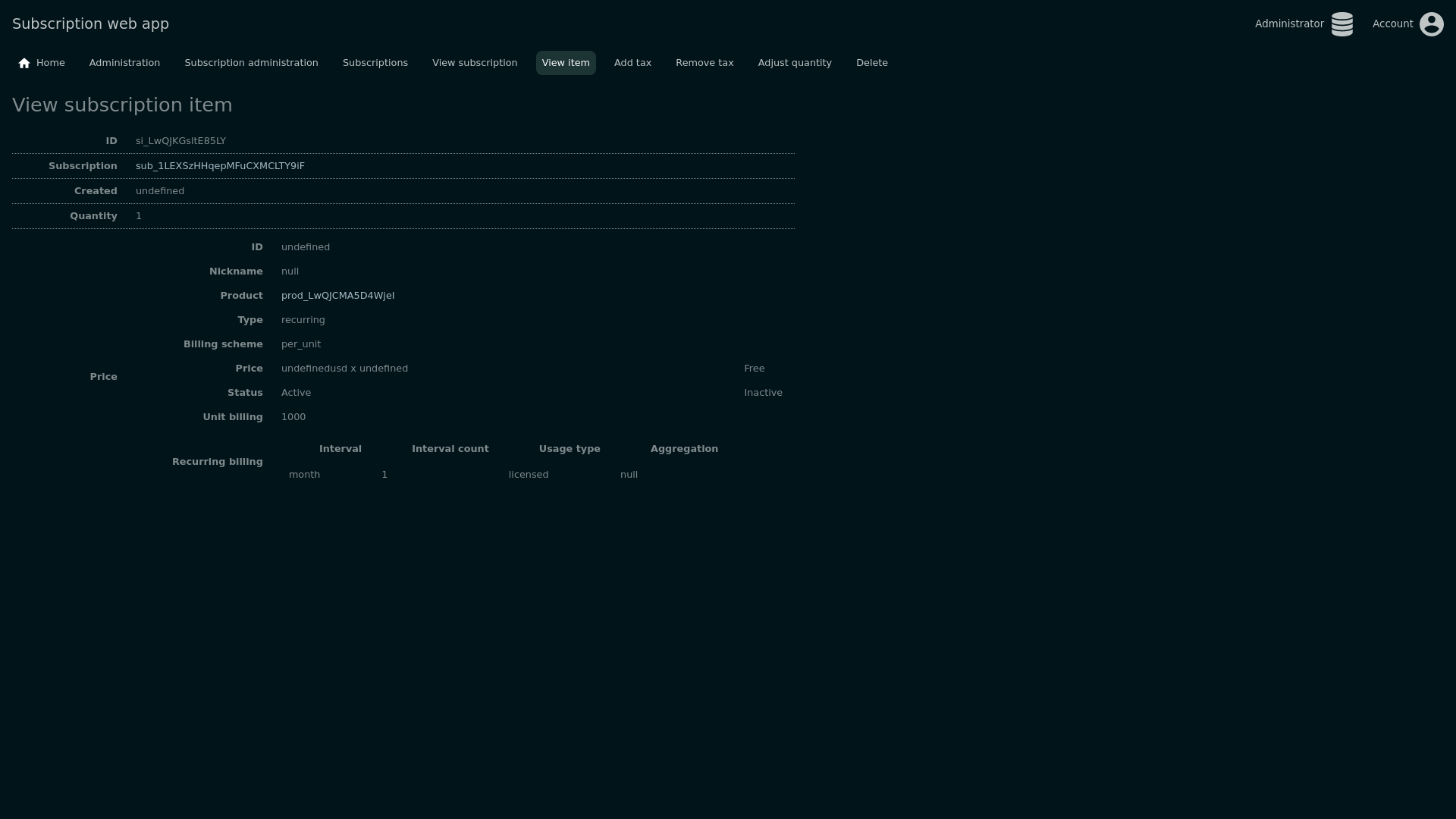The width and height of the screenshot is (1456, 819).
Task: Click the subscription item ID value
Action: pyautogui.click(x=180, y=141)
